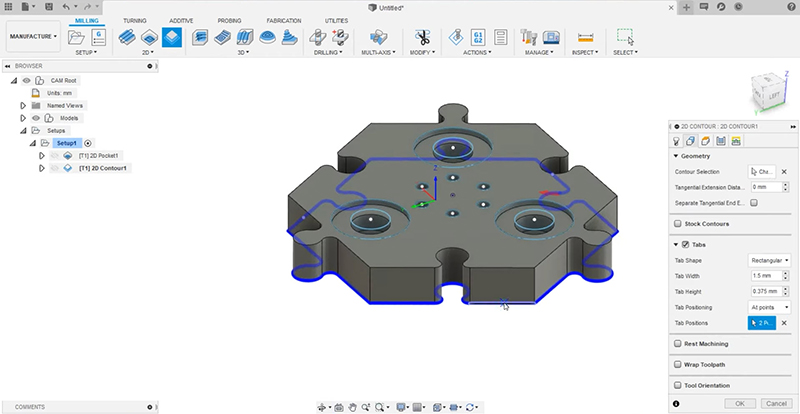
Task: Select the highlighted 2D Contour toolbar icon
Action: [x=171, y=37]
